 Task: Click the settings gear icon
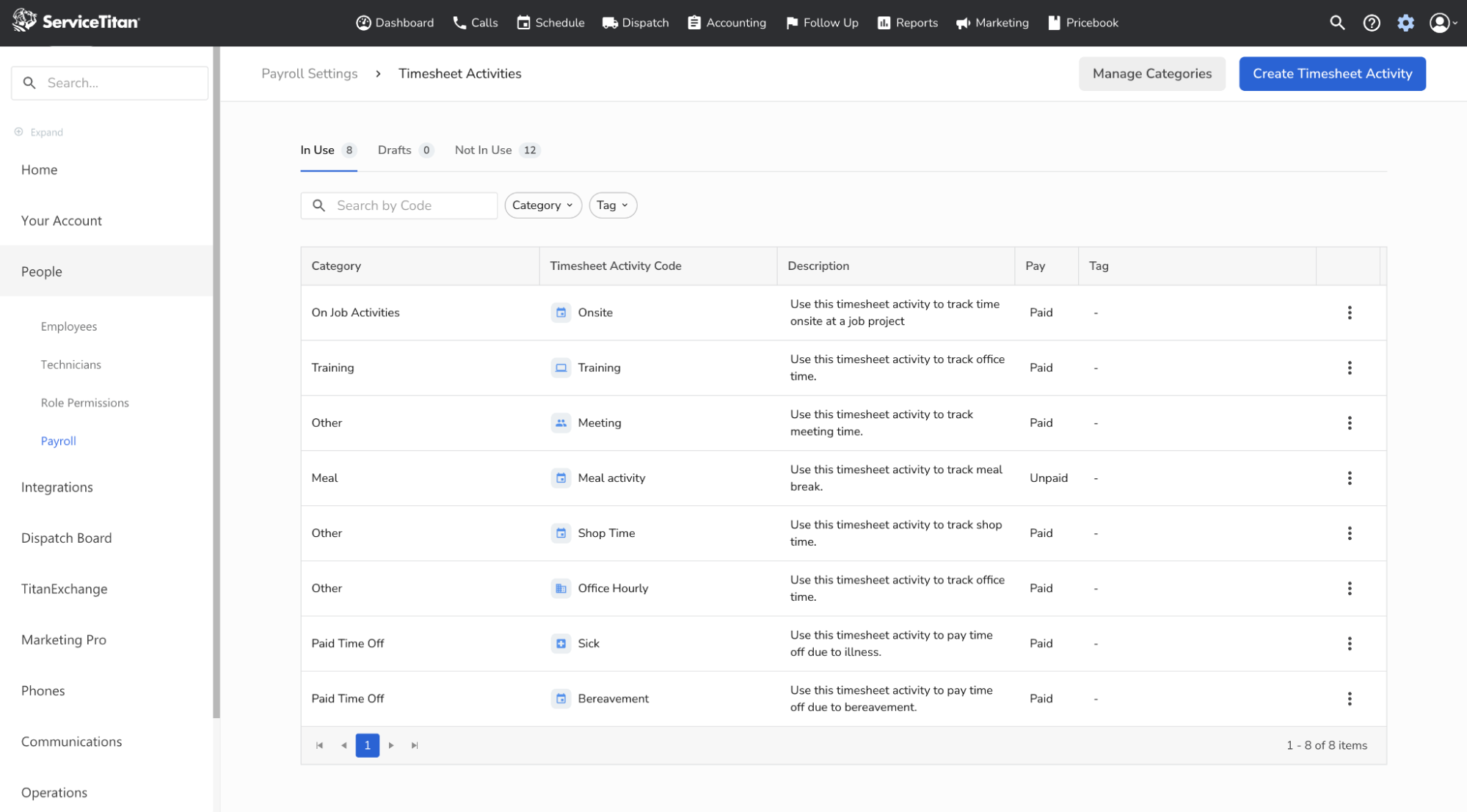[1405, 23]
